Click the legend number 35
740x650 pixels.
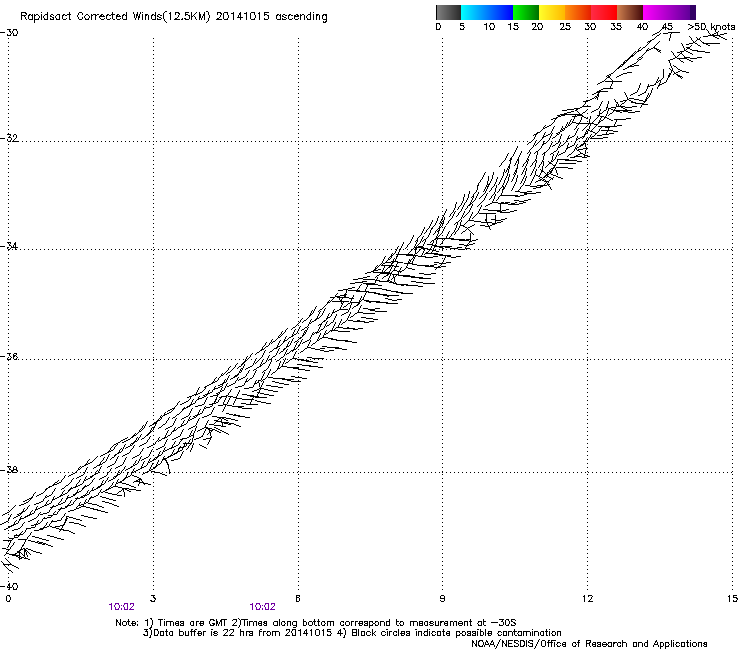(x=616, y=27)
